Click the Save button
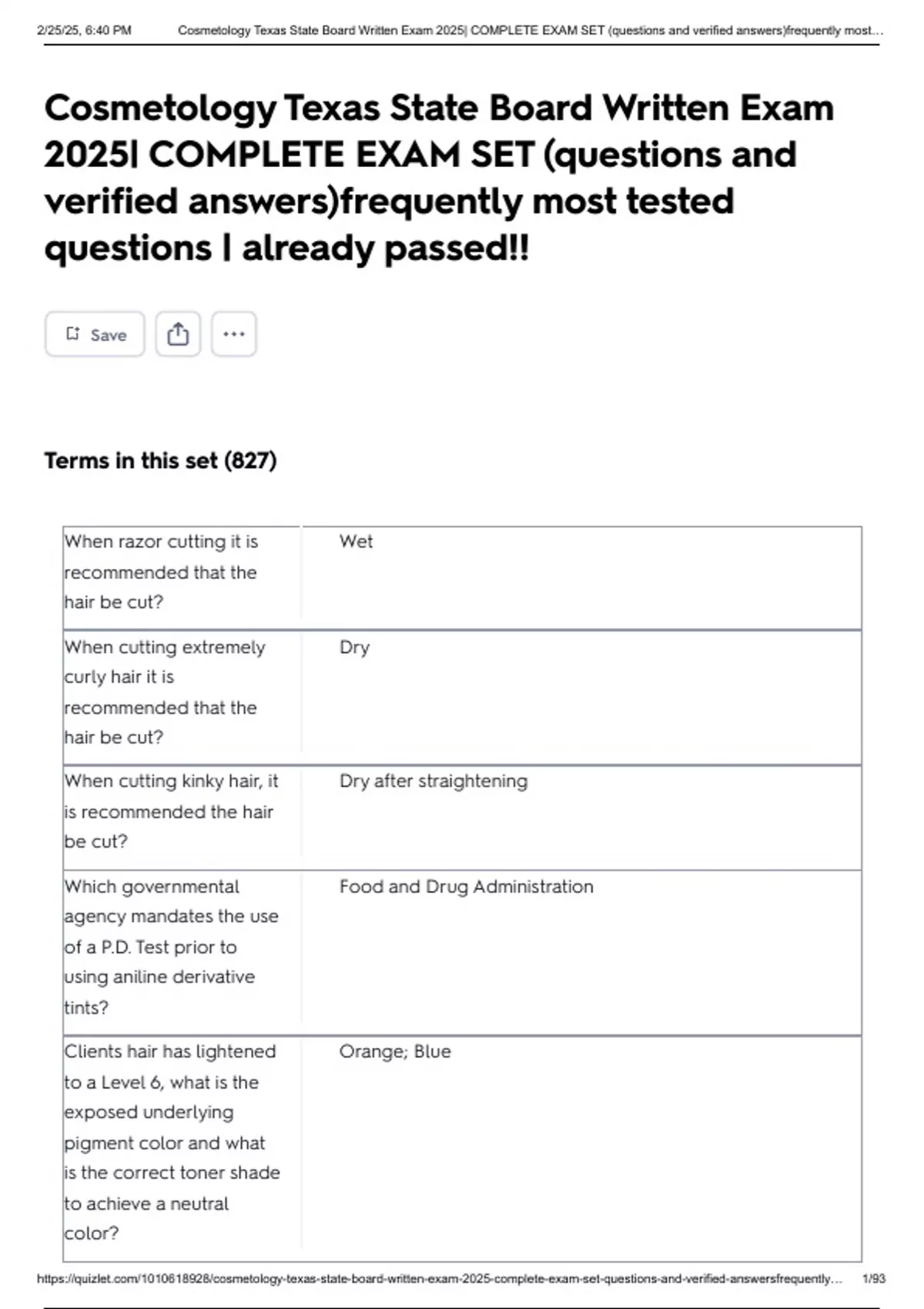The width and height of the screenshot is (924, 1309). coord(95,334)
